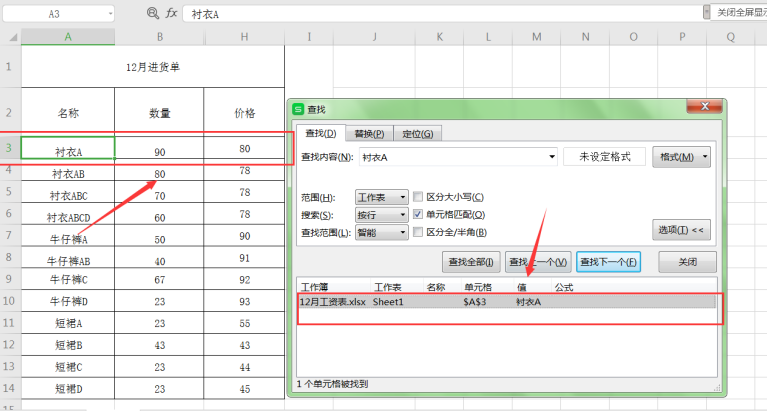
Task: Select quantity cell 67 in row 9
Action: click(159, 279)
